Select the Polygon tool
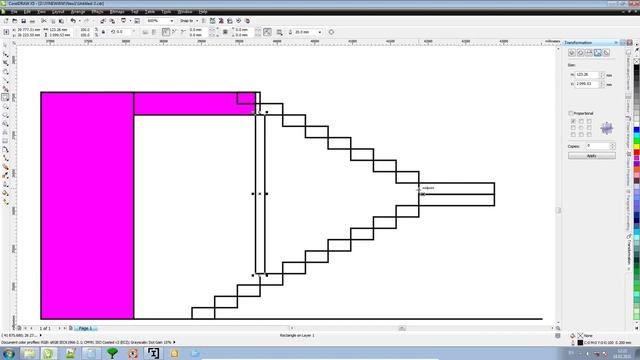 coord(6,115)
